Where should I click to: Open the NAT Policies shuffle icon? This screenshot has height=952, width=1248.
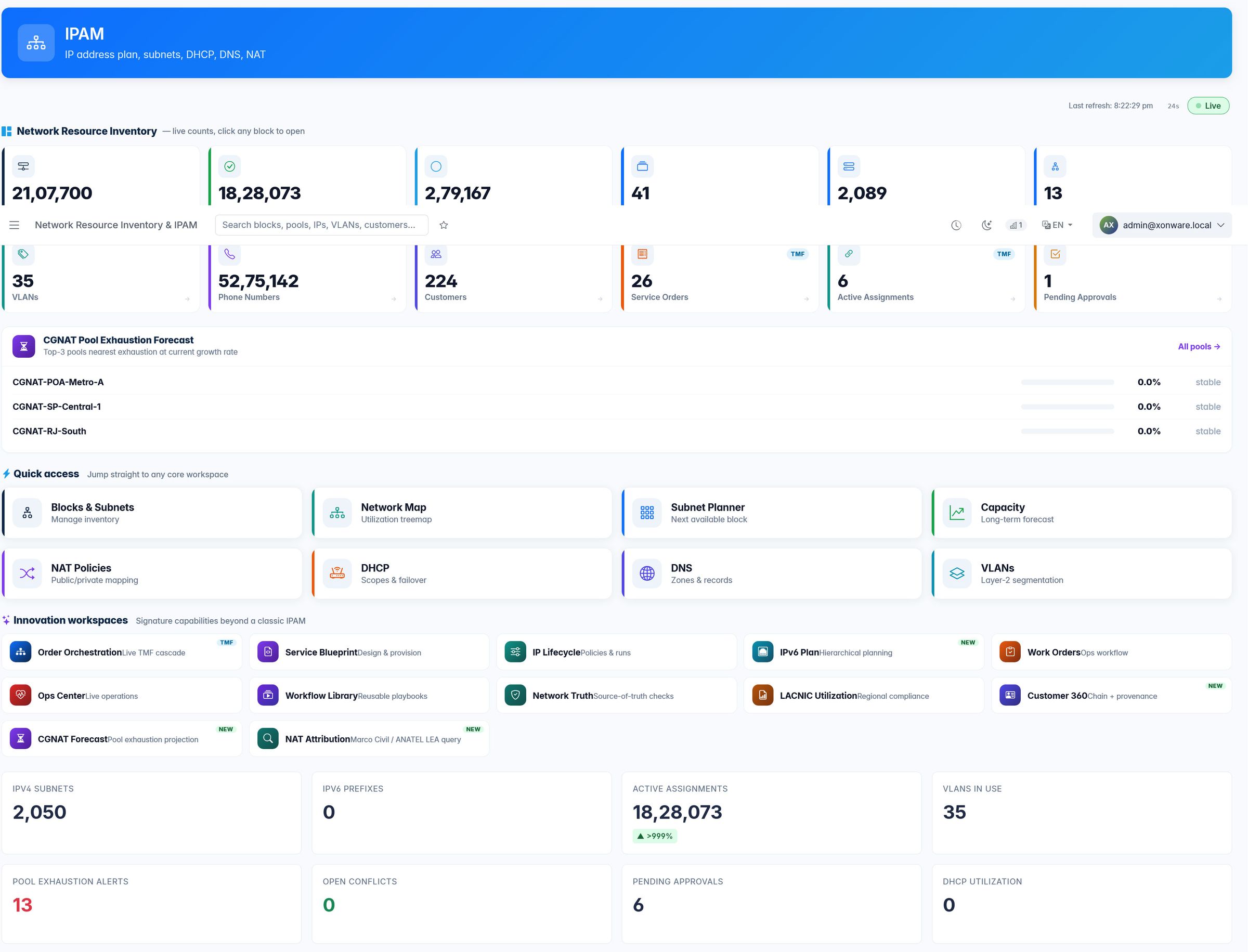27,573
